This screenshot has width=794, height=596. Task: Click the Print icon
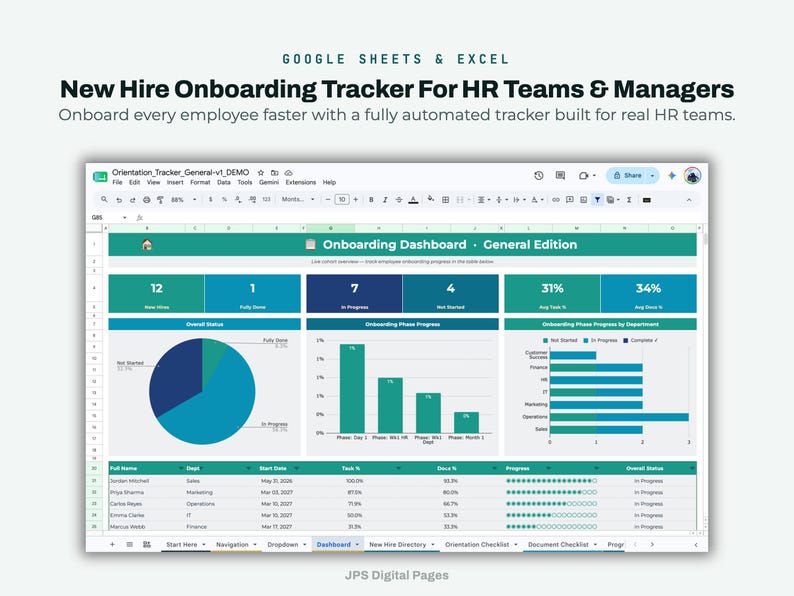tap(146, 200)
